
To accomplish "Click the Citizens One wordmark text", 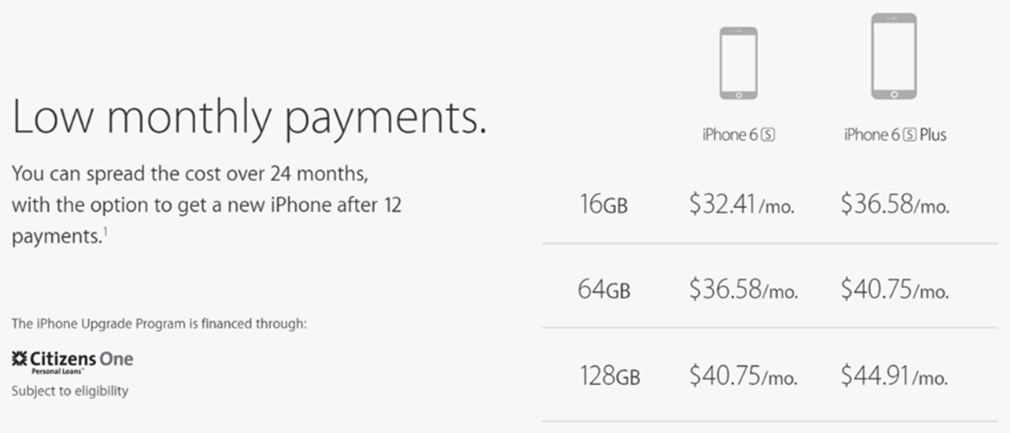I will 82,359.
